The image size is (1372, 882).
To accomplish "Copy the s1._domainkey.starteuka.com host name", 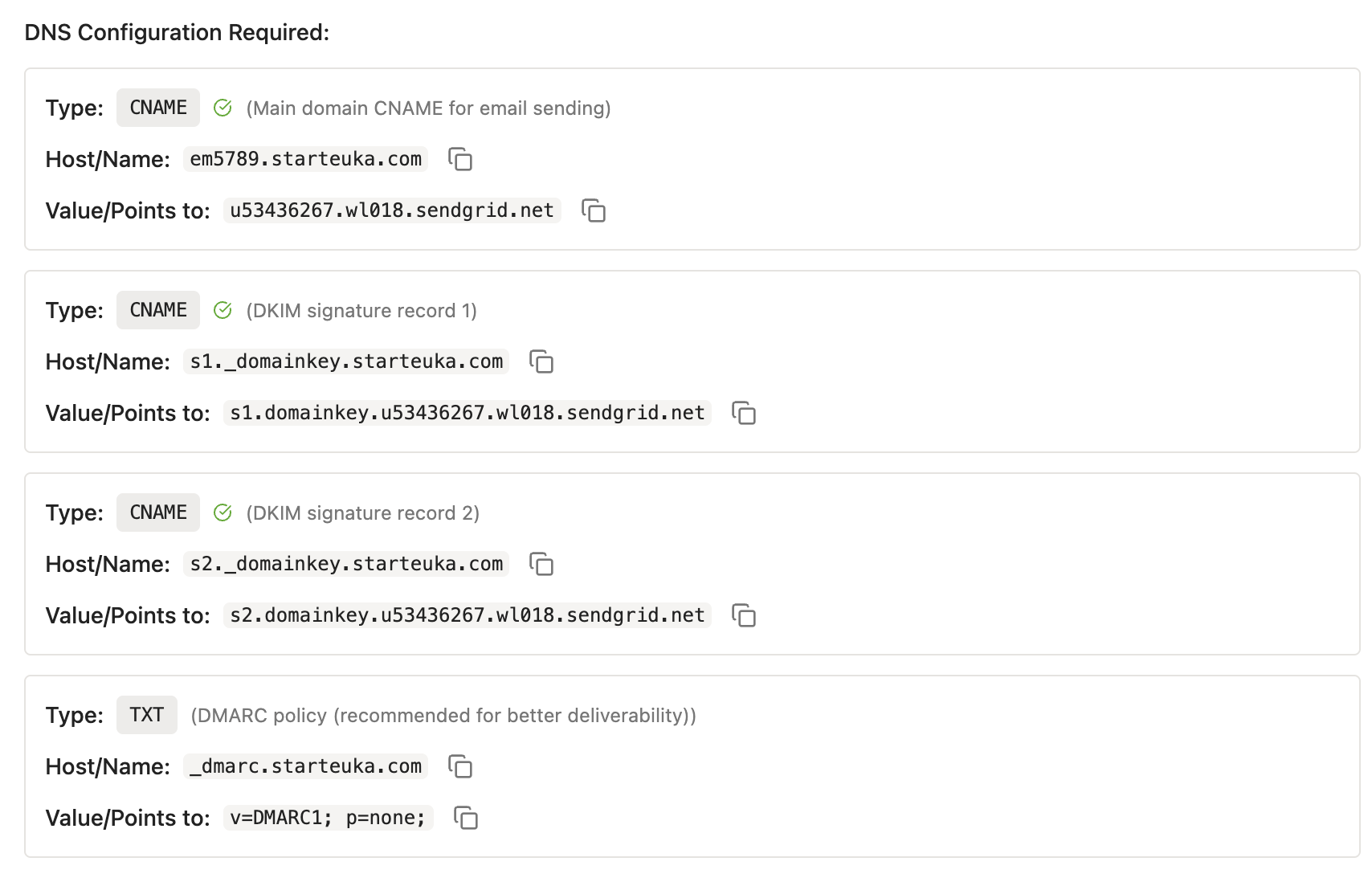I will coord(541,361).
